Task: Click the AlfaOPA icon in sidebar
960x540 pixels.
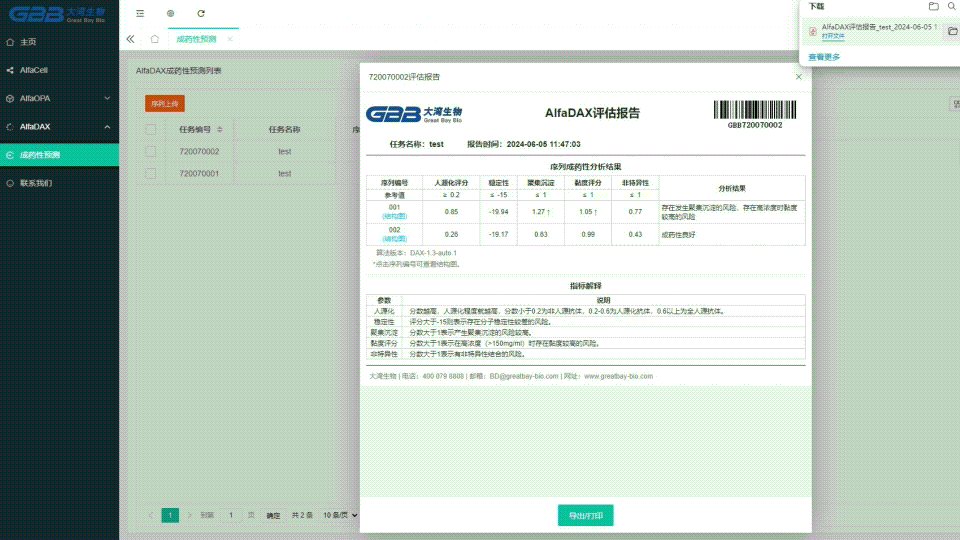Action: coord(10,99)
